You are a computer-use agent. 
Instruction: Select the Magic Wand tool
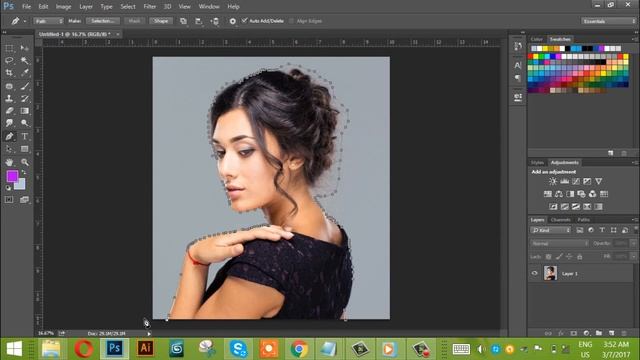tap(24, 60)
